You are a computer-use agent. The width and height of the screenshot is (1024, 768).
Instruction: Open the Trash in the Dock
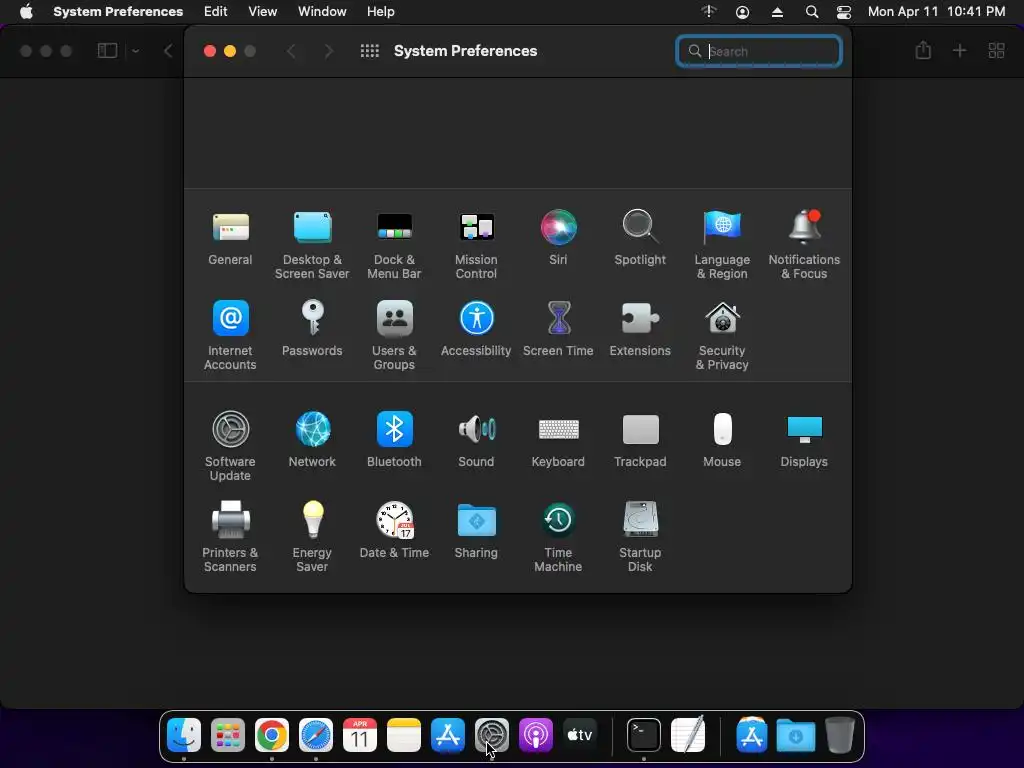(840, 735)
